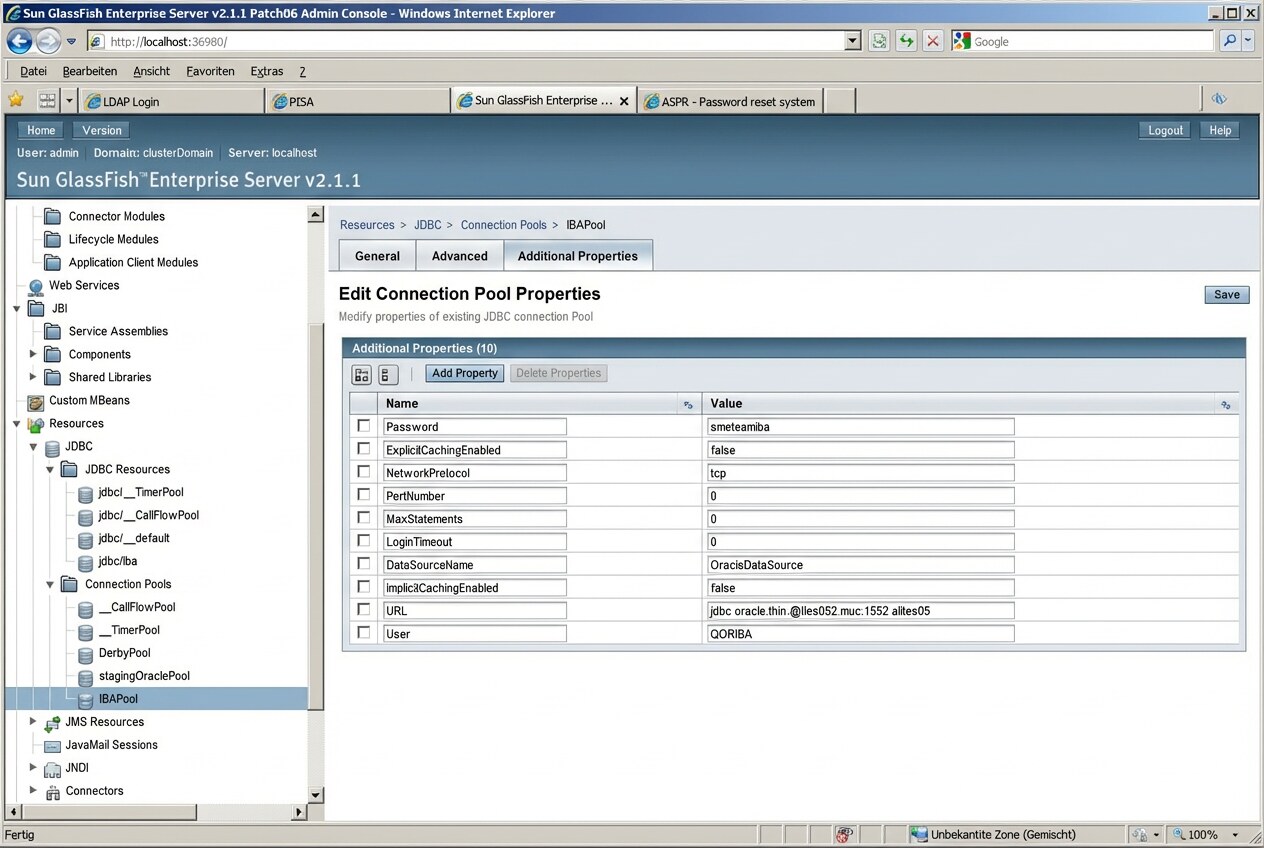1264x848 pixels.
Task: Click the sort icon in Value column header
Action: tap(1226, 404)
